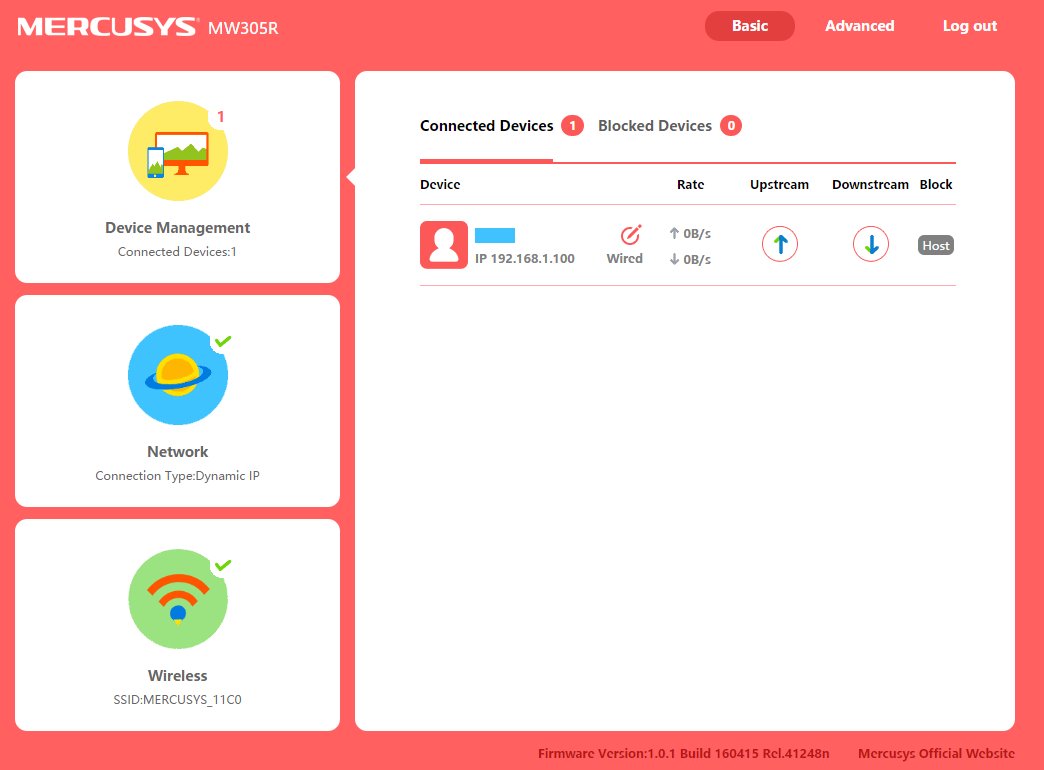Viewport: 1044px width, 770px height.
Task: Click the Blocked Devices count badge
Action: 731,126
